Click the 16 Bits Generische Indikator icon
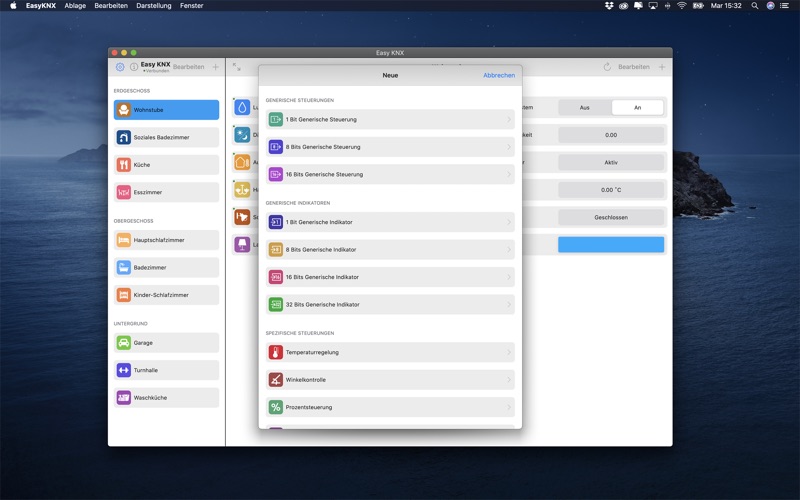800x500 pixels. click(x=276, y=277)
